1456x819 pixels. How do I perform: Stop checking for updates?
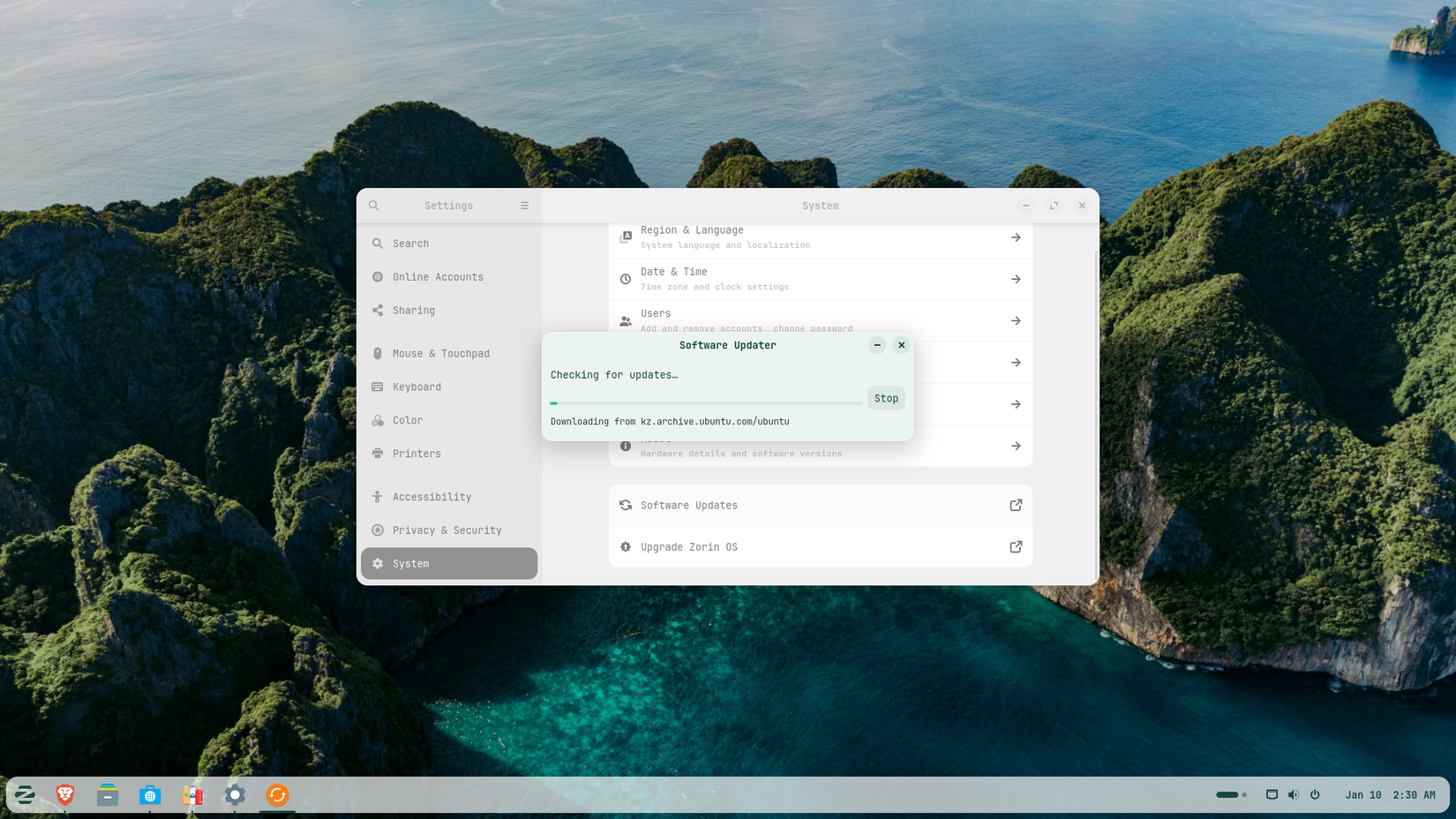[x=886, y=398]
